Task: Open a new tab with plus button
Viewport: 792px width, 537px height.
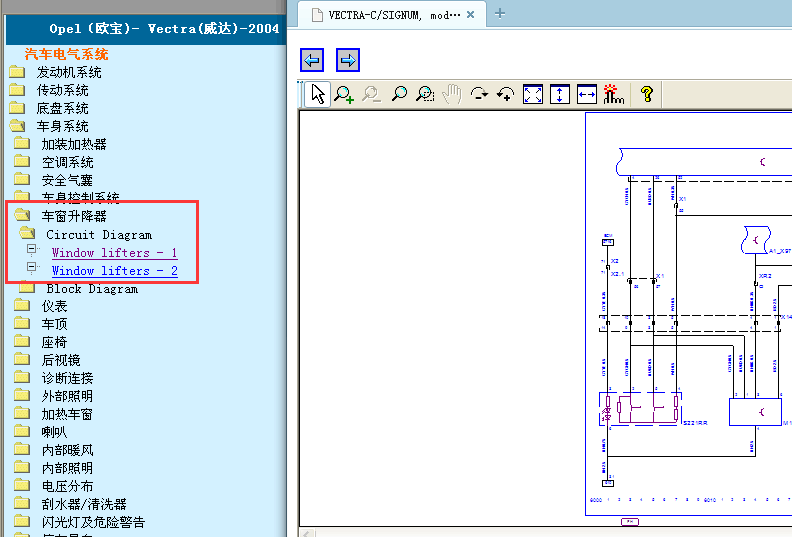Action: (500, 14)
